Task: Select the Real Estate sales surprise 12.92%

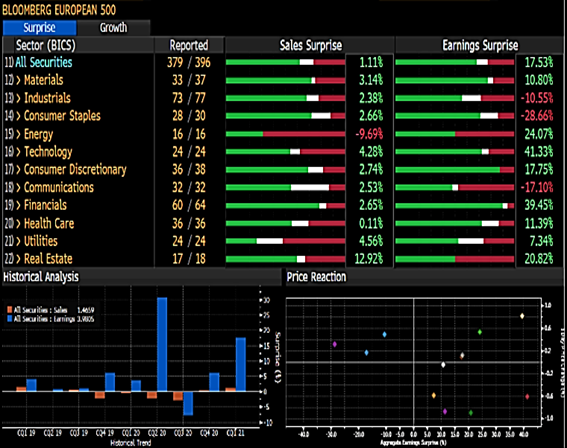Action: click(368, 259)
